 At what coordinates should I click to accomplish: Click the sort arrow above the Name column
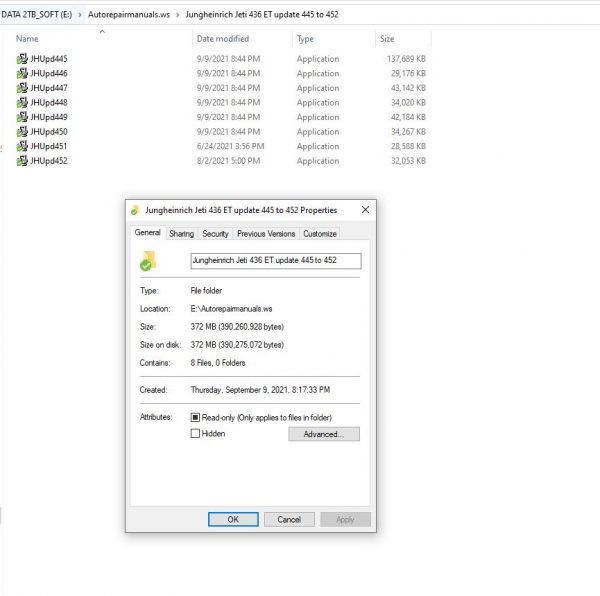coord(102,31)
